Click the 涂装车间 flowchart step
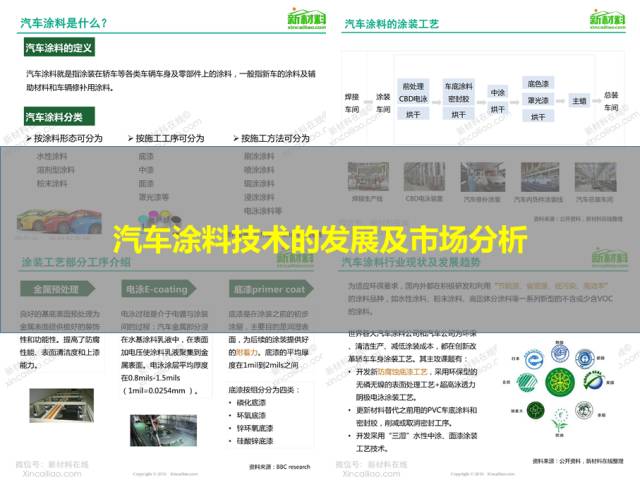Viewport: 640px width, 480px height. pos(383,103)
